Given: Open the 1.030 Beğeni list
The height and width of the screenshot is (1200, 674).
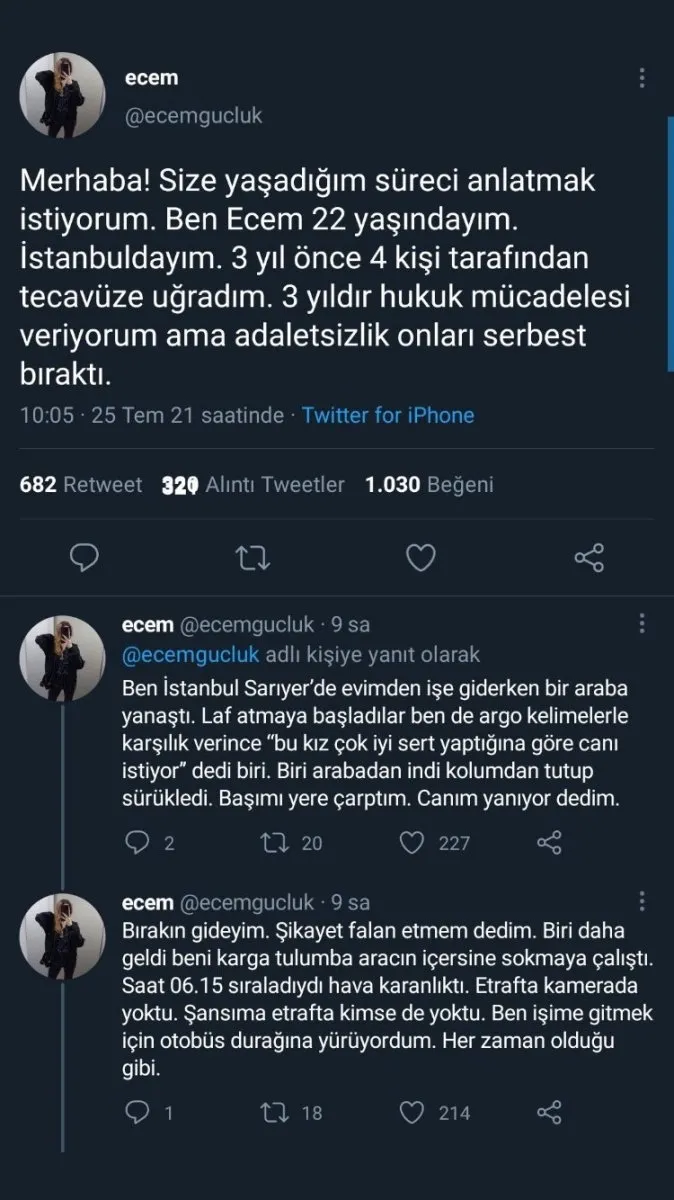Looking at the screenshot, I should 427,484.
